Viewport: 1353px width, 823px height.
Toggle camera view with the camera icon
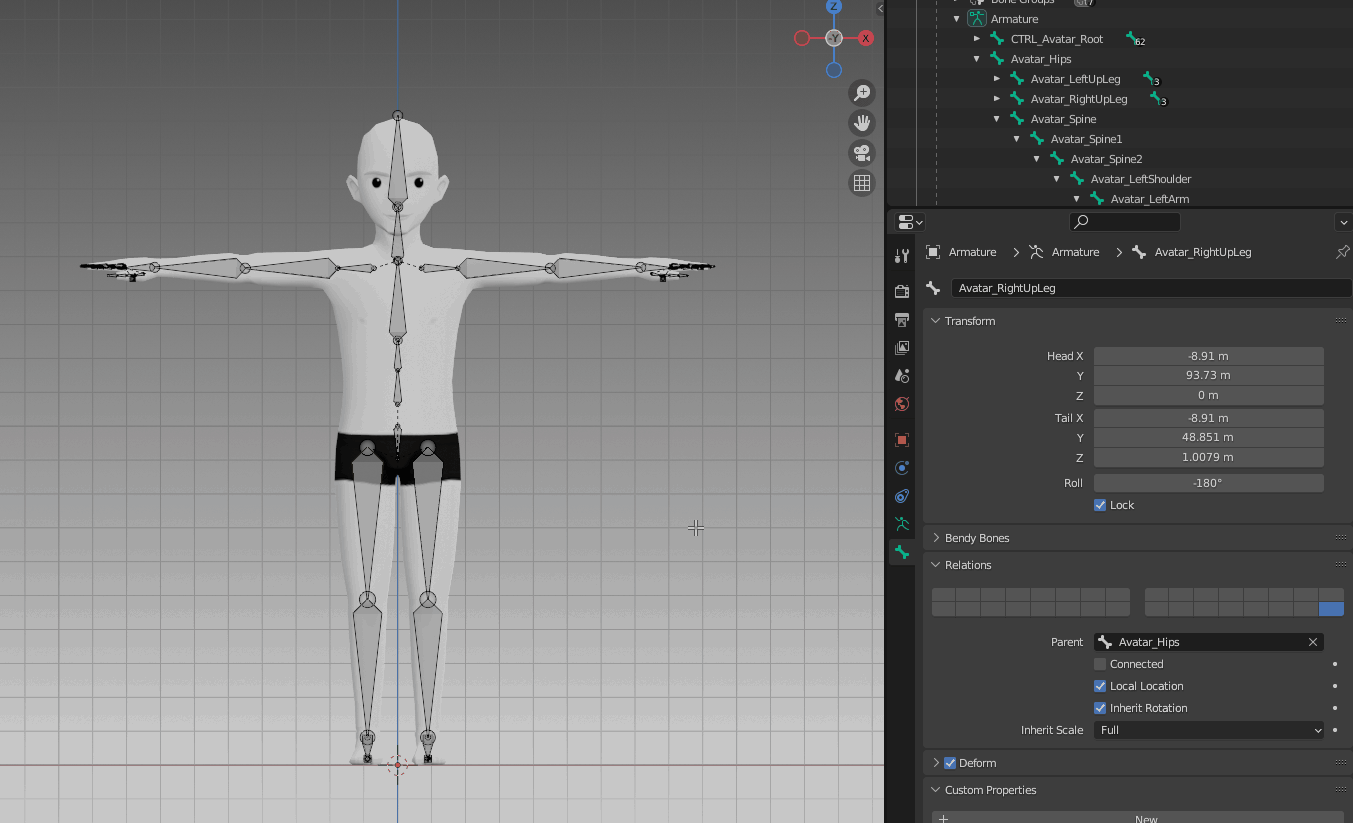pos(861,153)
